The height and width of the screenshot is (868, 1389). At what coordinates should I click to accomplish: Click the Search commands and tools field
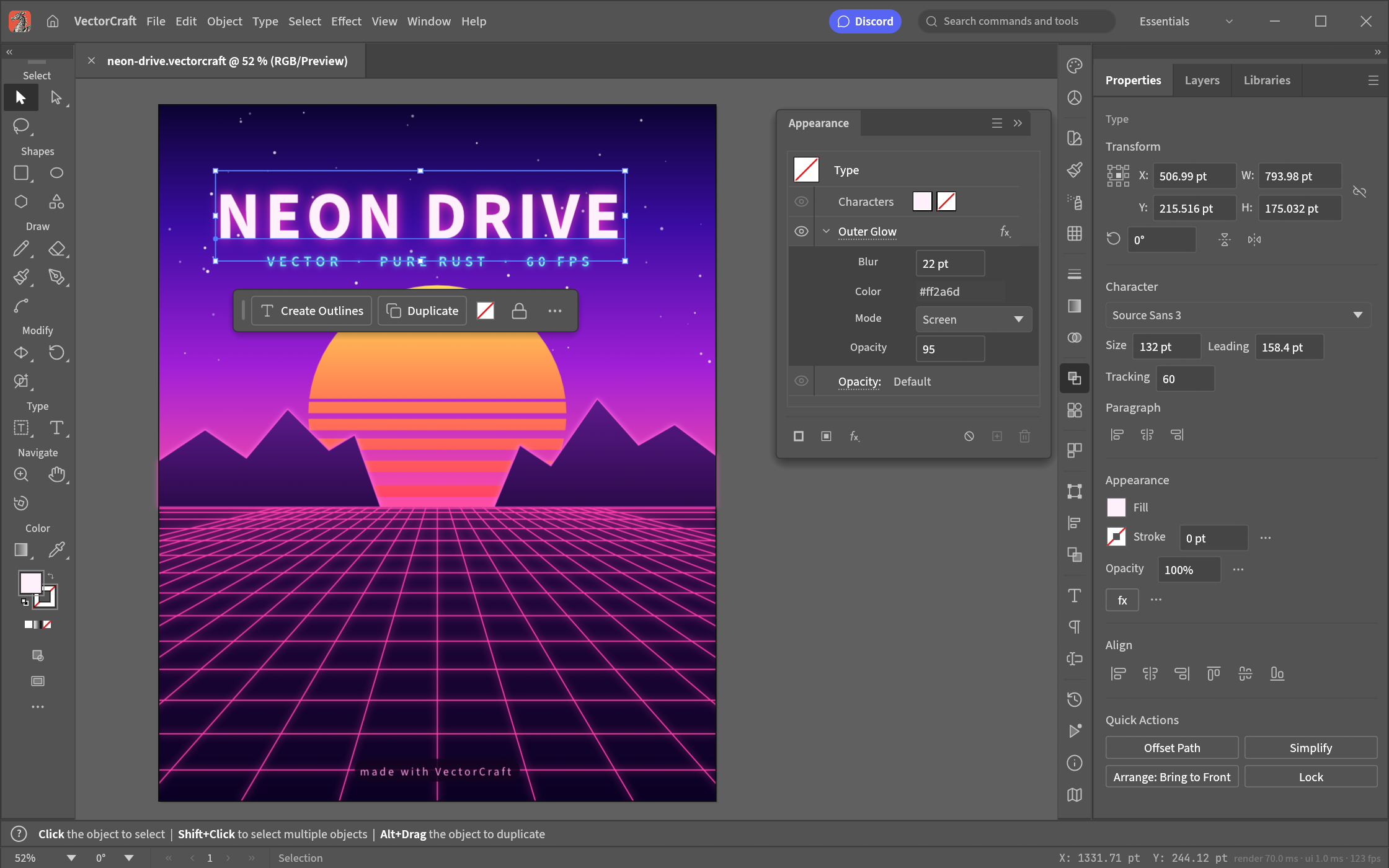(1017, 22)
